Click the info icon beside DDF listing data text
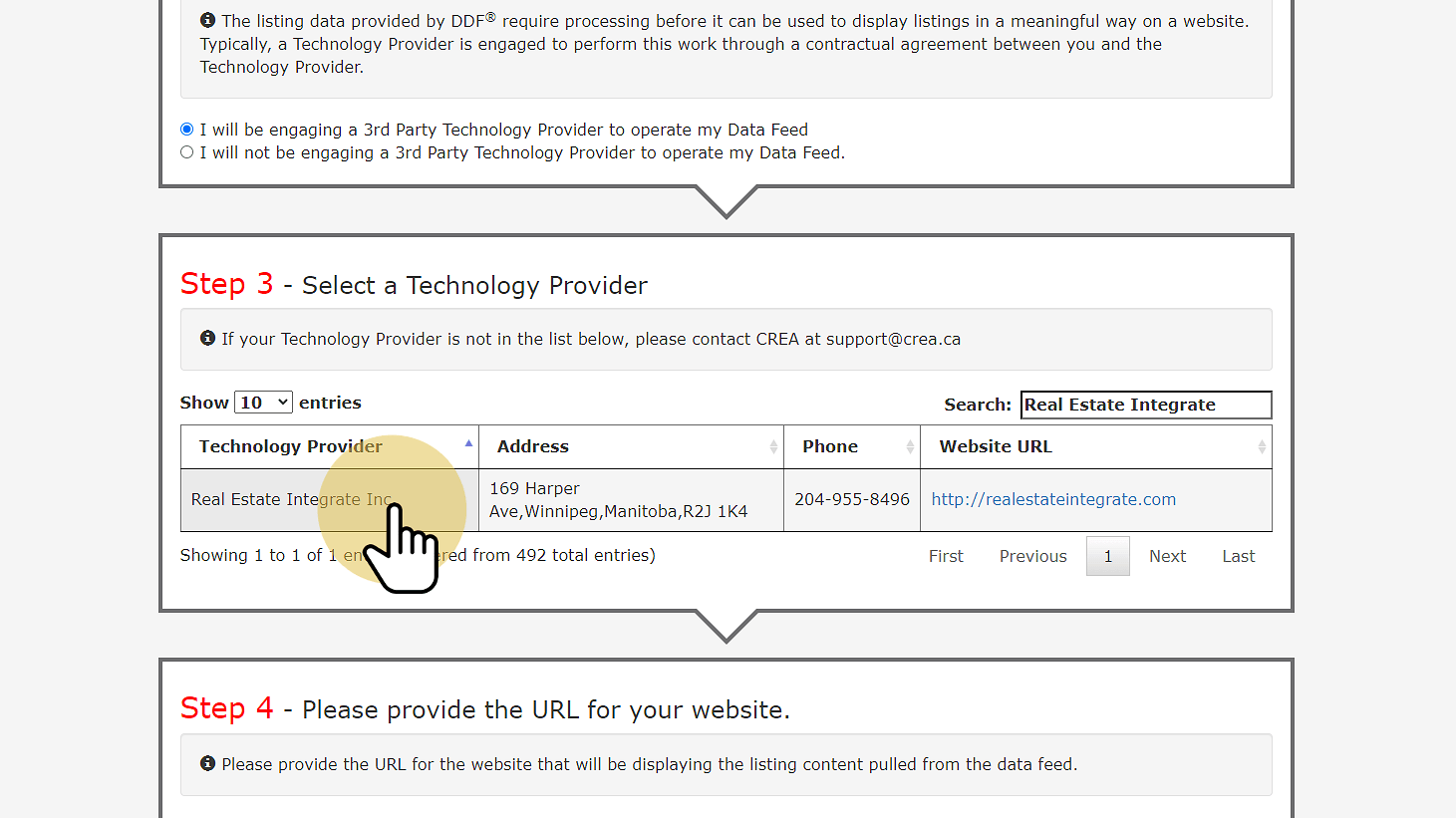 pos(207,20)
